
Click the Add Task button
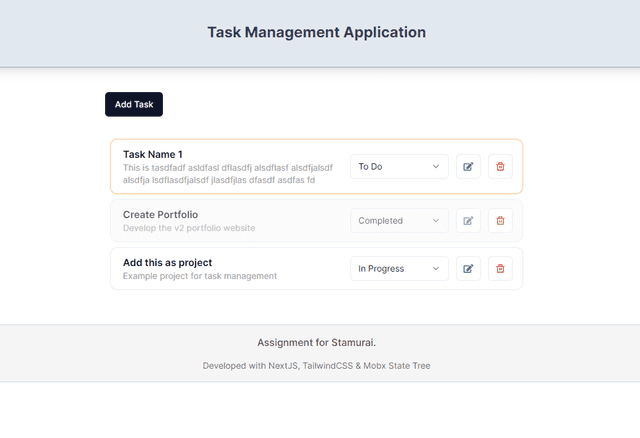click(133, 104)
